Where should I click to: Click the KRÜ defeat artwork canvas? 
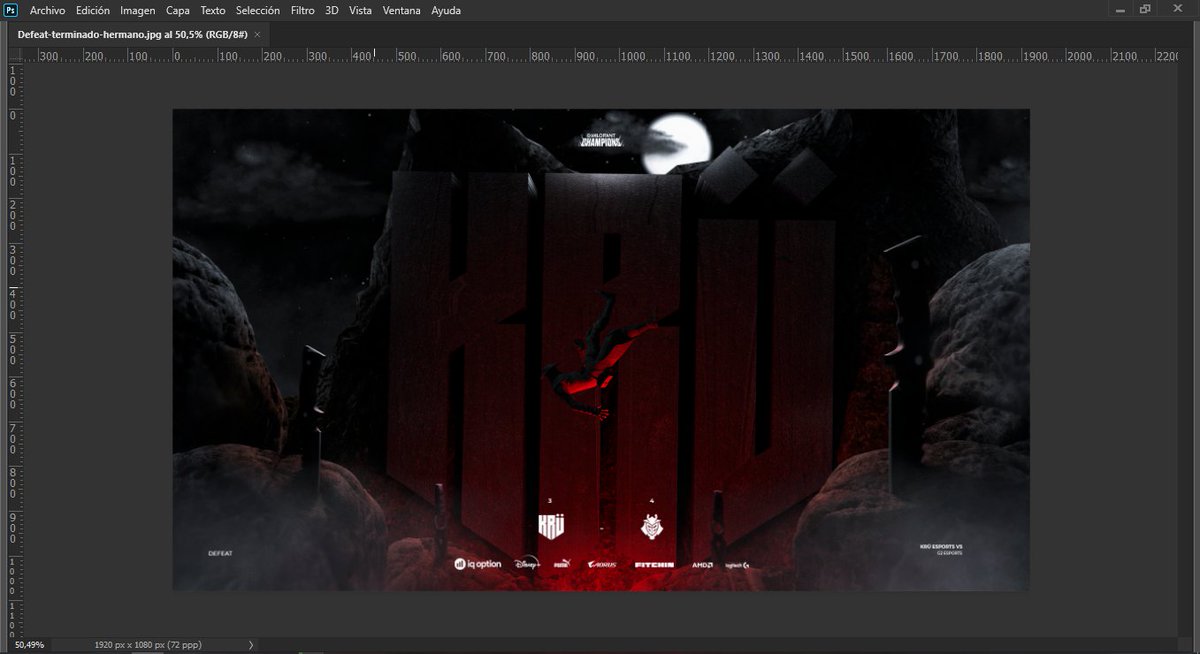point(601,350)
